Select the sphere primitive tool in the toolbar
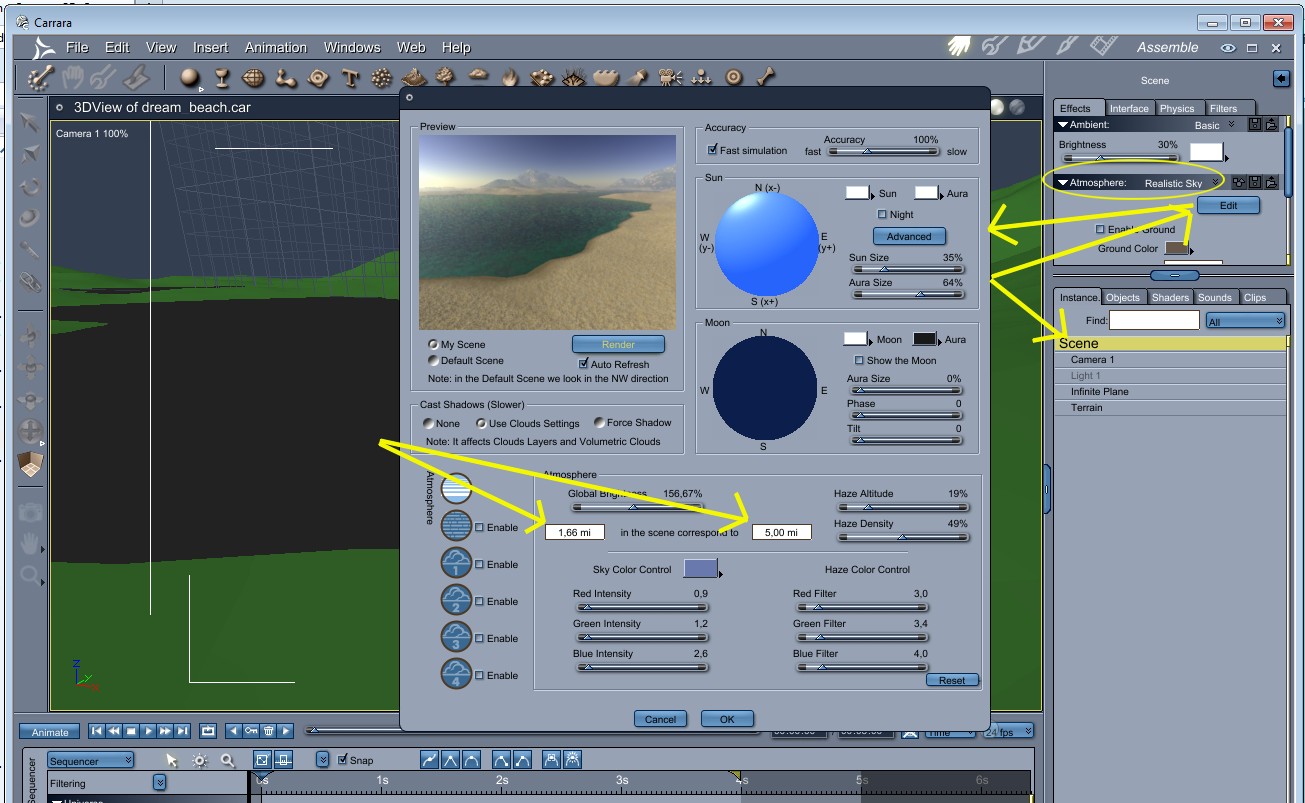The width and height of the screenshot is (1305, 803). point(189,77)
